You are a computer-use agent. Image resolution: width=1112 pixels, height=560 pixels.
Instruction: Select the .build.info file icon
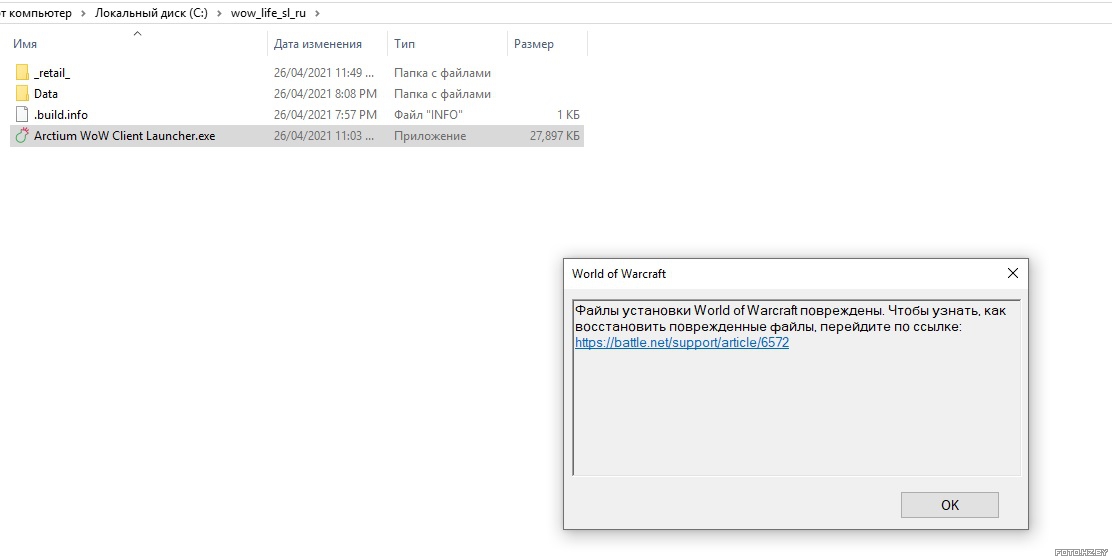[22, 114]
